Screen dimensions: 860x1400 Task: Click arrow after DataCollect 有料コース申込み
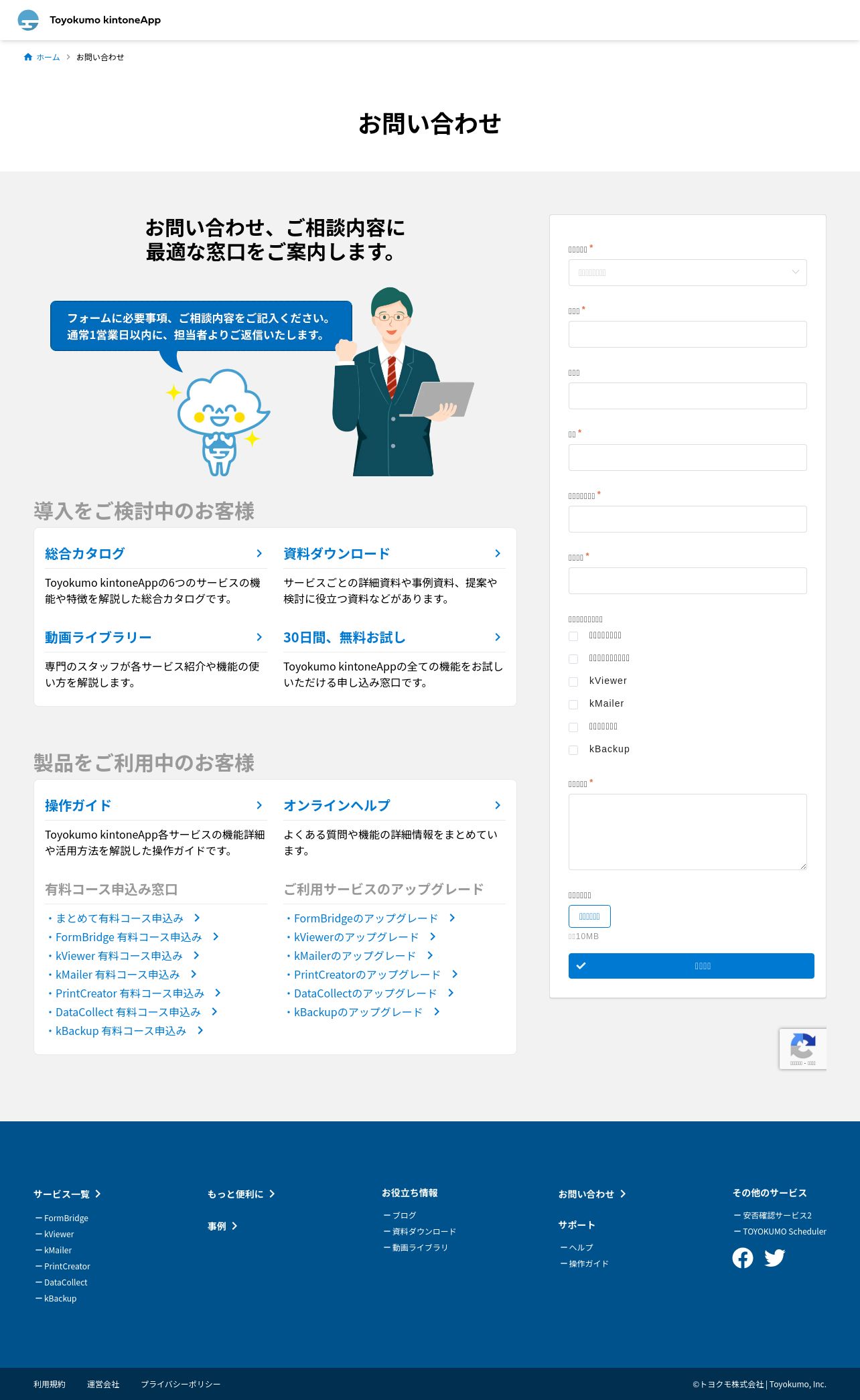(214, 1011)
